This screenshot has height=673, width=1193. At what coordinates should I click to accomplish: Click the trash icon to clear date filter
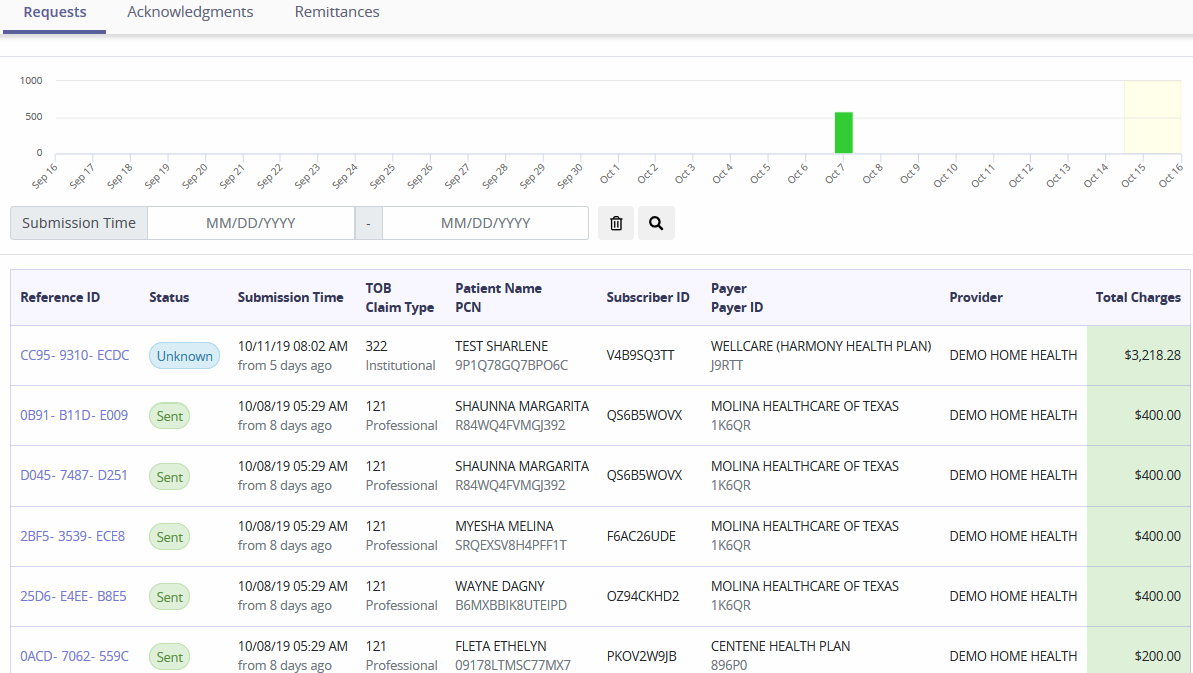(615, 222)
